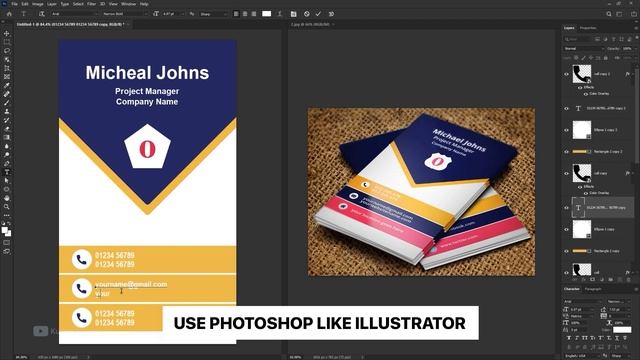Hide the Ellipse 1 copy layer
Screen dimensions: 640x360
click(x=567, y=229)
